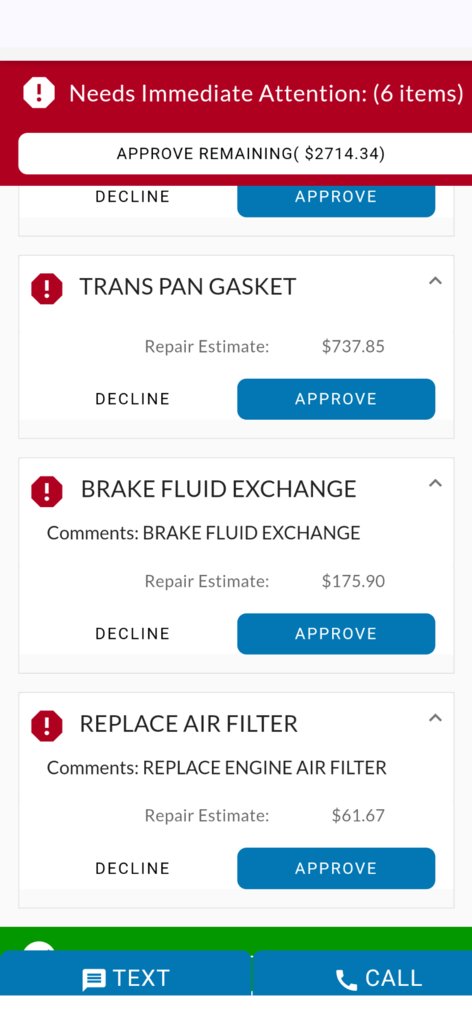Decline the TRANS PAN GASKET repair
This screenshot has height=1023, width=472.
(x=133, y=399)
